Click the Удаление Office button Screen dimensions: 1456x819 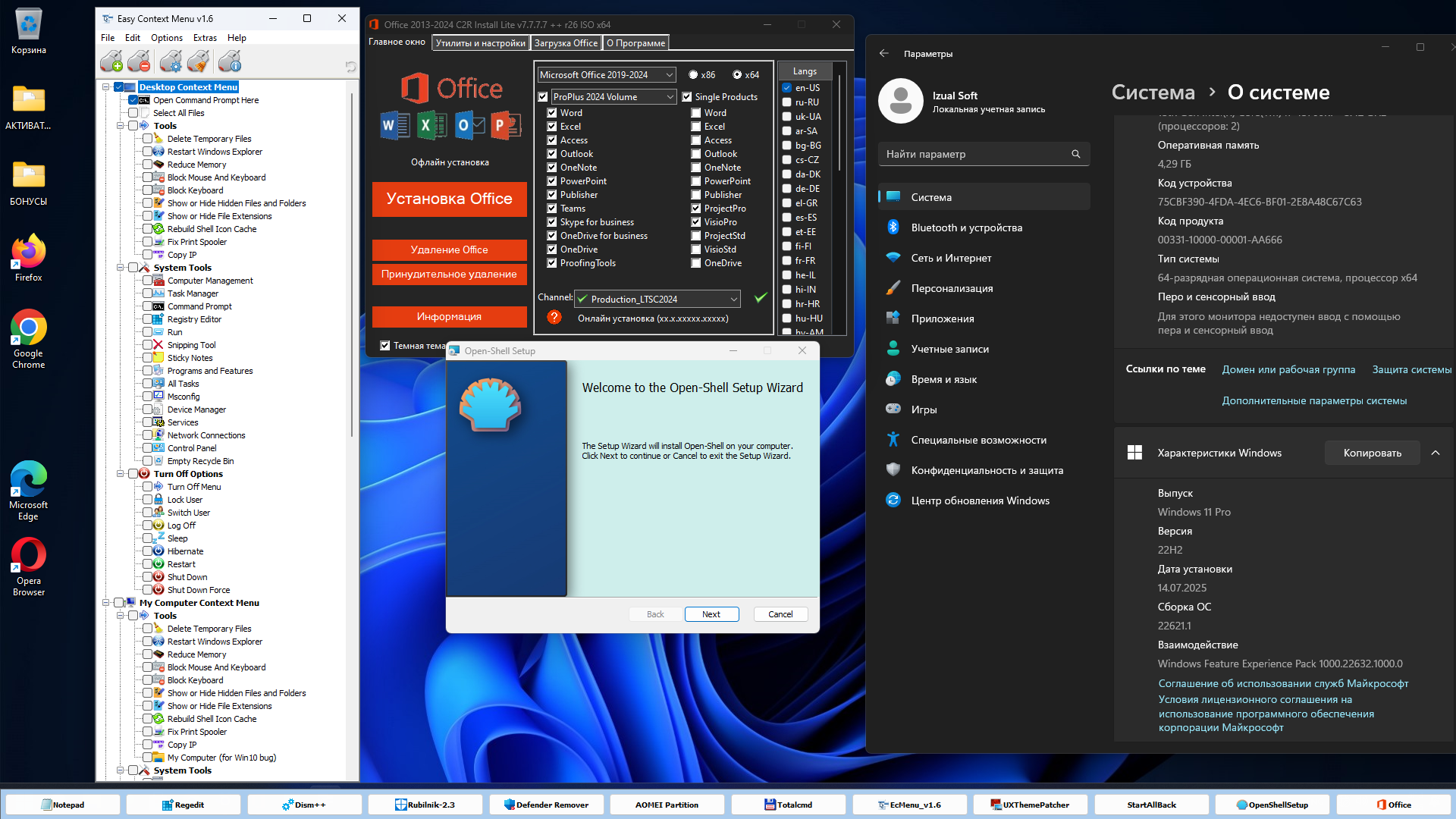450,249
